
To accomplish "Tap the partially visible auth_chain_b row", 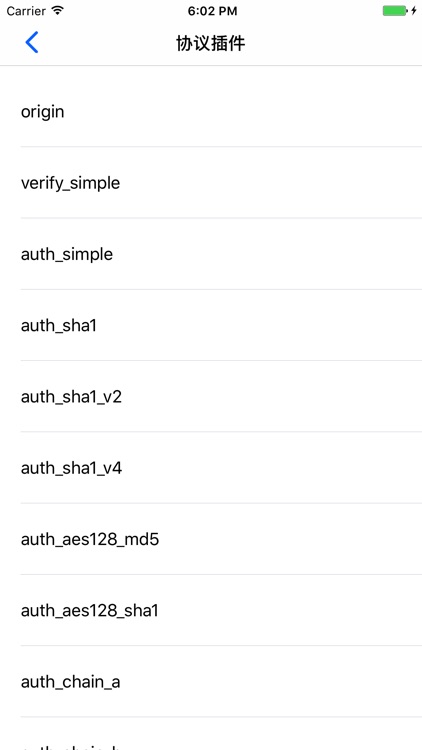I will point(211,734).
